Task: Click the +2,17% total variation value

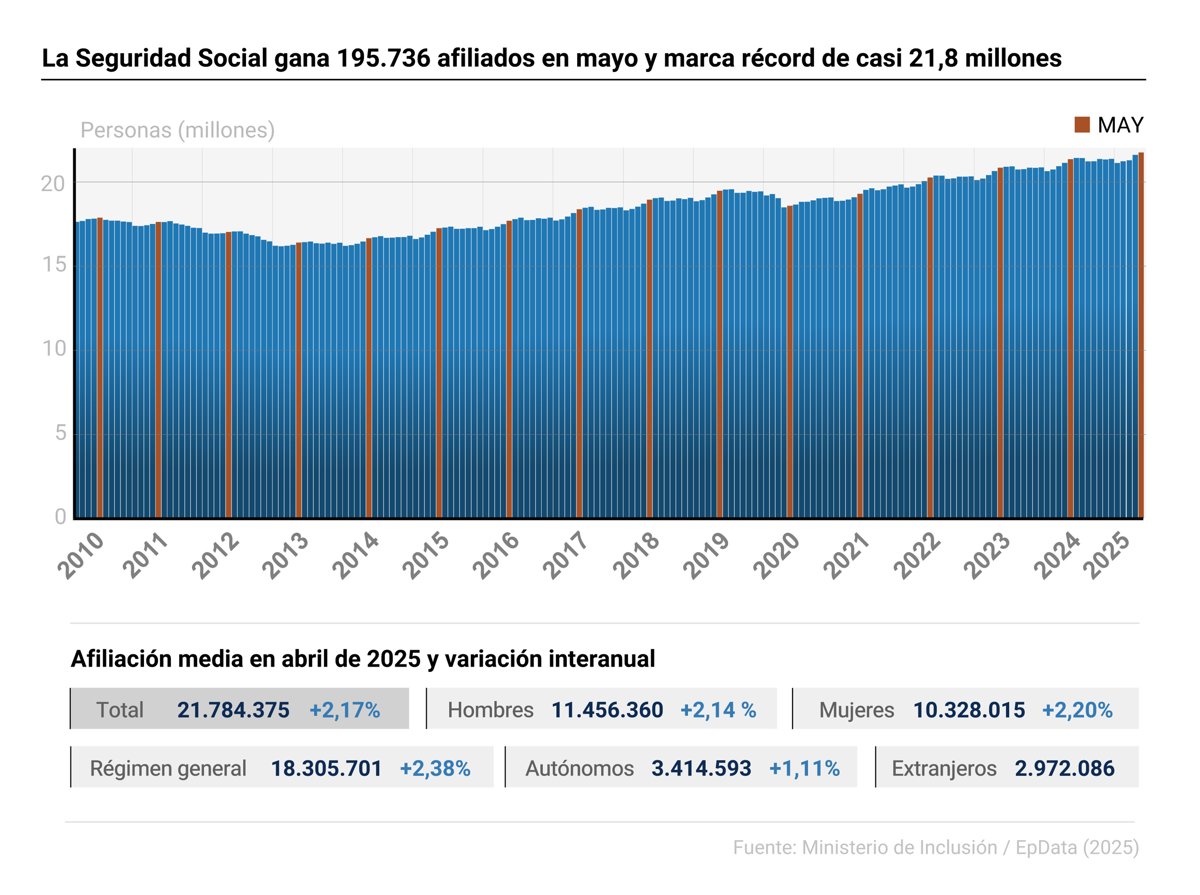Action: point(344,710)
